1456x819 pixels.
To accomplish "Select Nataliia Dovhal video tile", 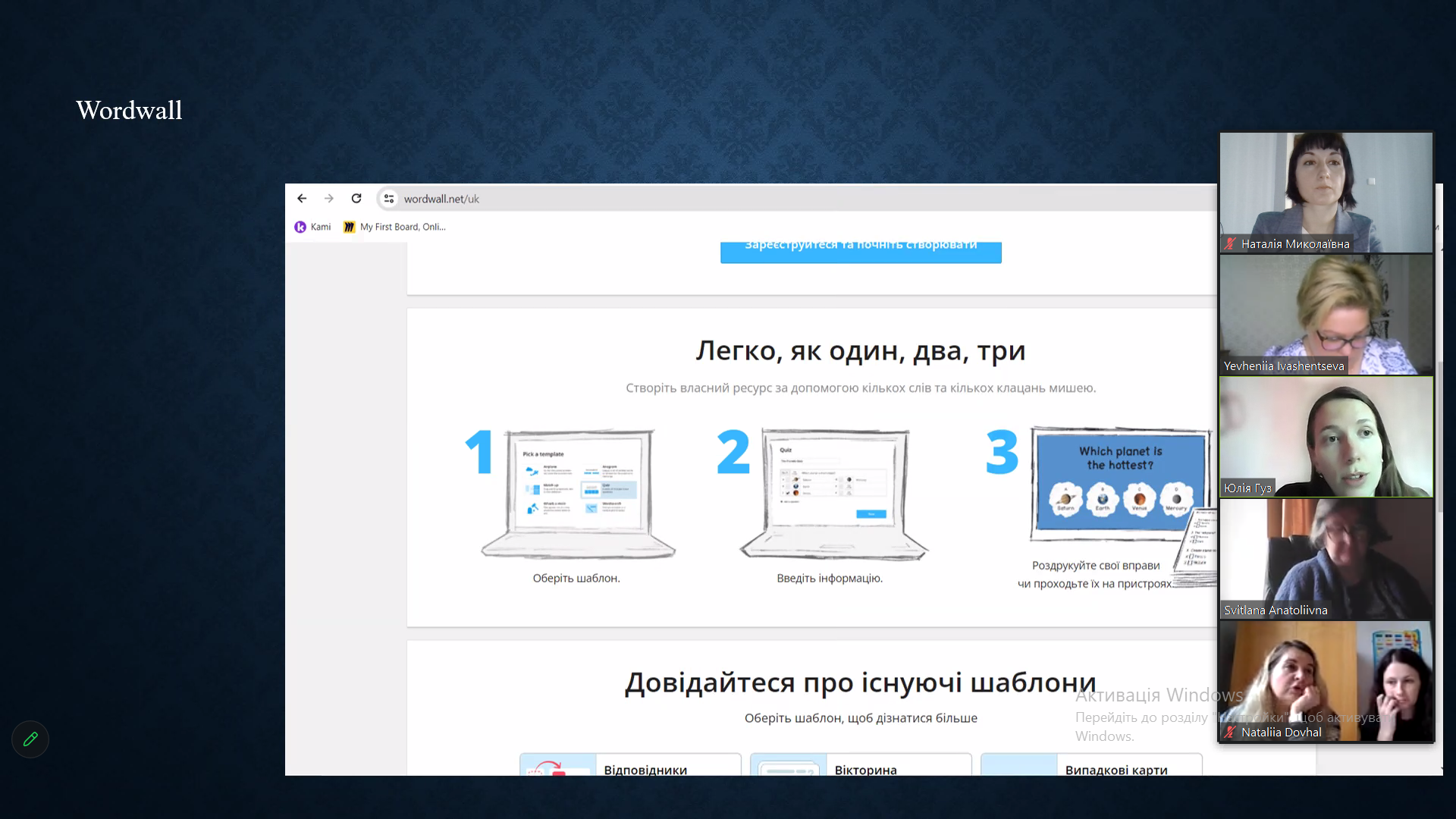I will [1326, 681].
